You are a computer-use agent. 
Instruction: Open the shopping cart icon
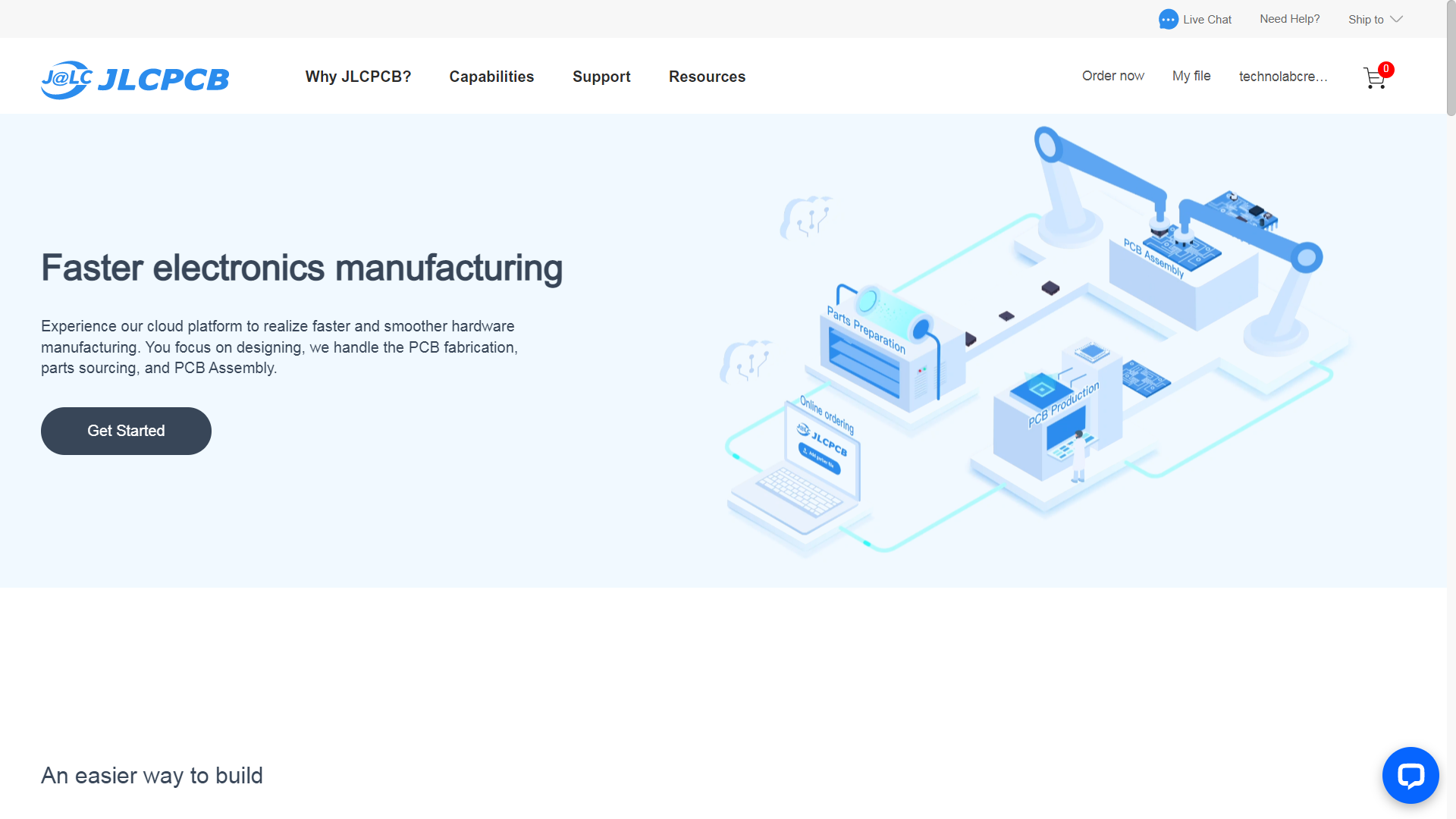[1373, 78]
